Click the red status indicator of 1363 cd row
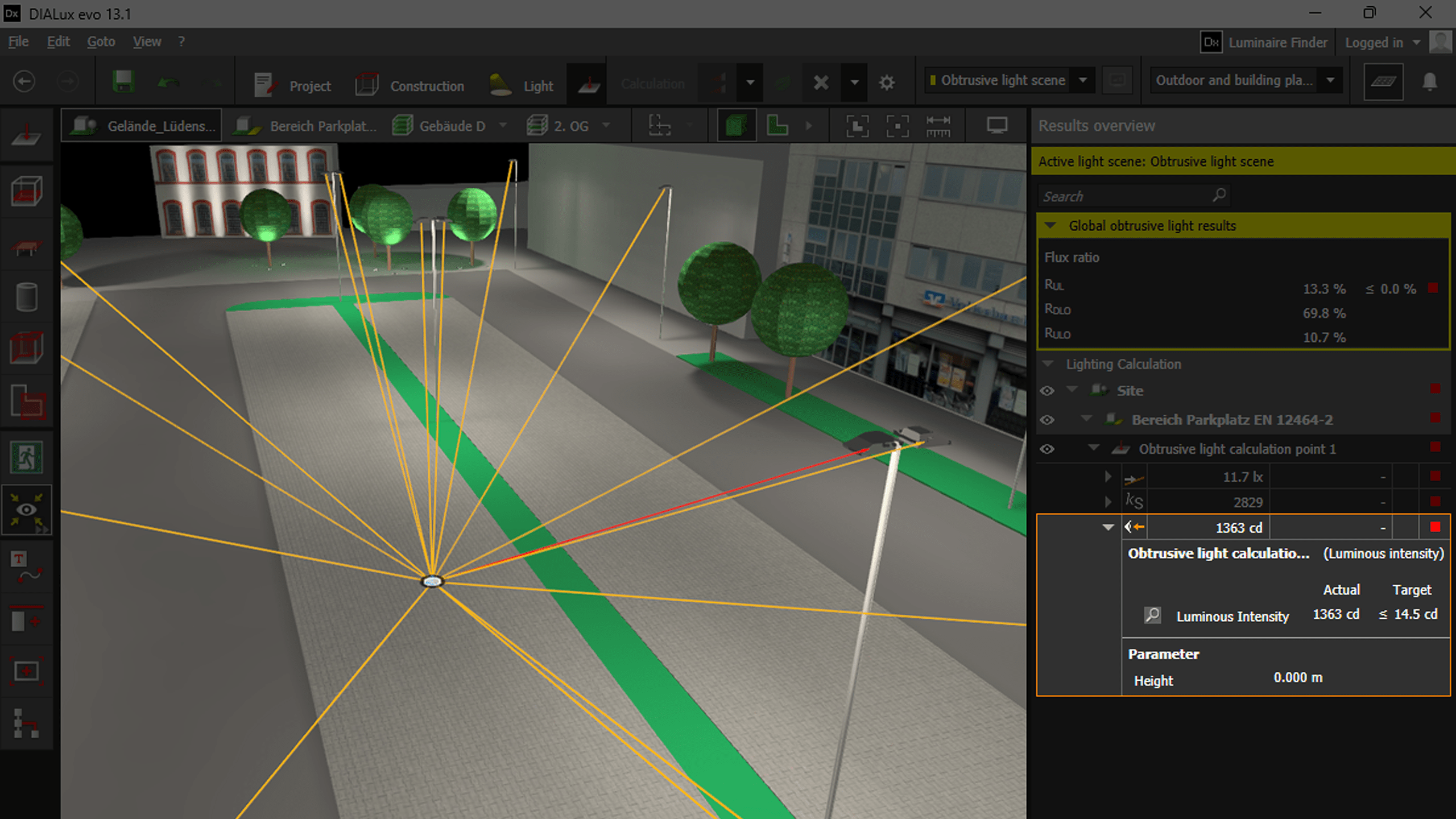 [1434, 527]
